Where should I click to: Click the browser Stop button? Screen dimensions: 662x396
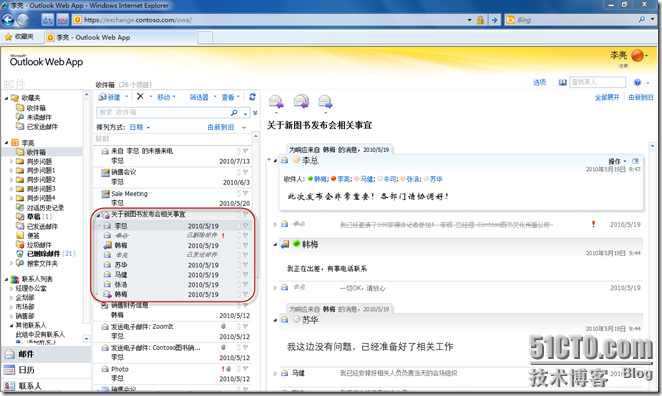pyautogui.click(x=62, y=19)
